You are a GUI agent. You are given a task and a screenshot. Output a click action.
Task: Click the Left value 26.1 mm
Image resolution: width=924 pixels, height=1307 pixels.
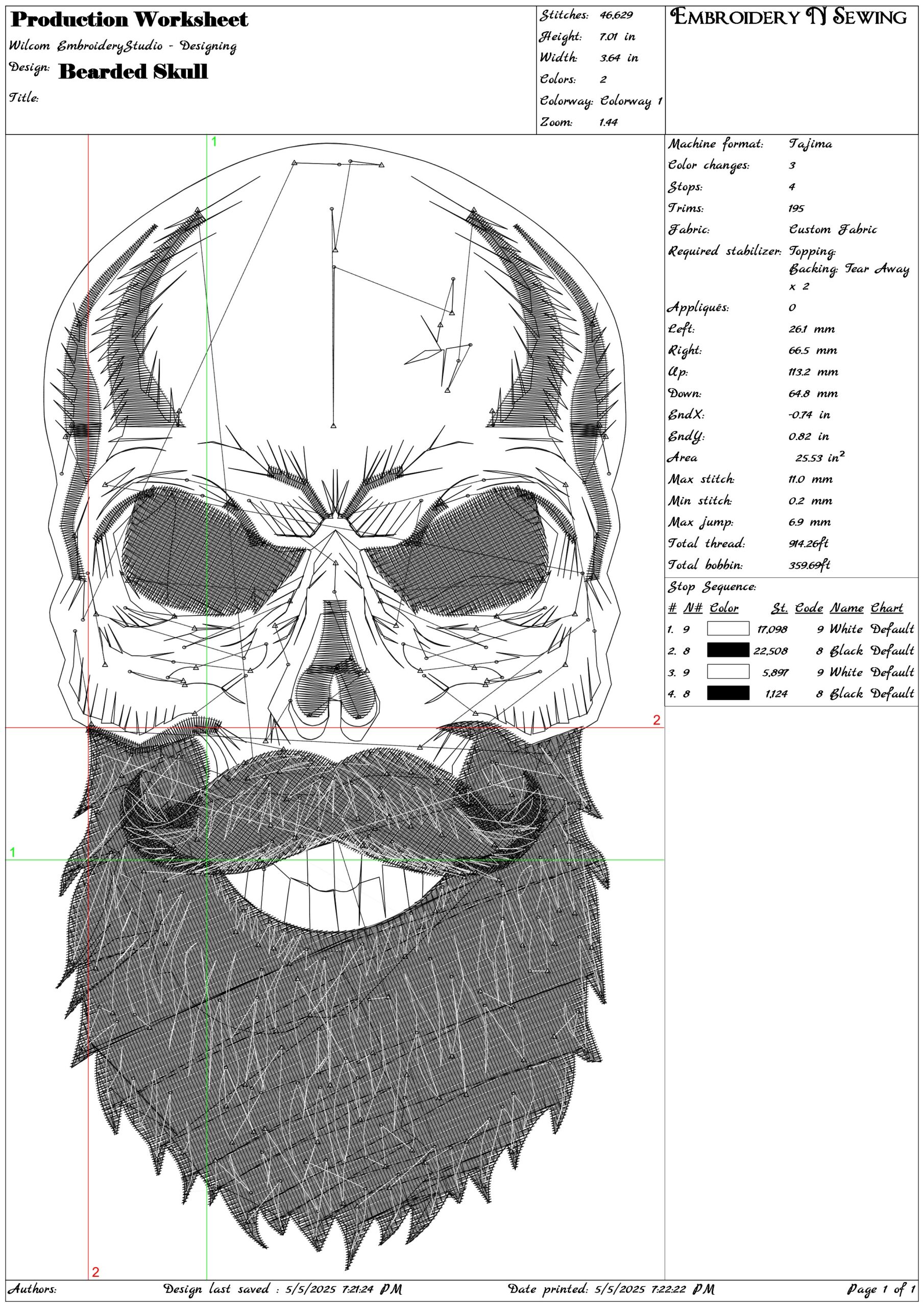[x=812, y=329]
